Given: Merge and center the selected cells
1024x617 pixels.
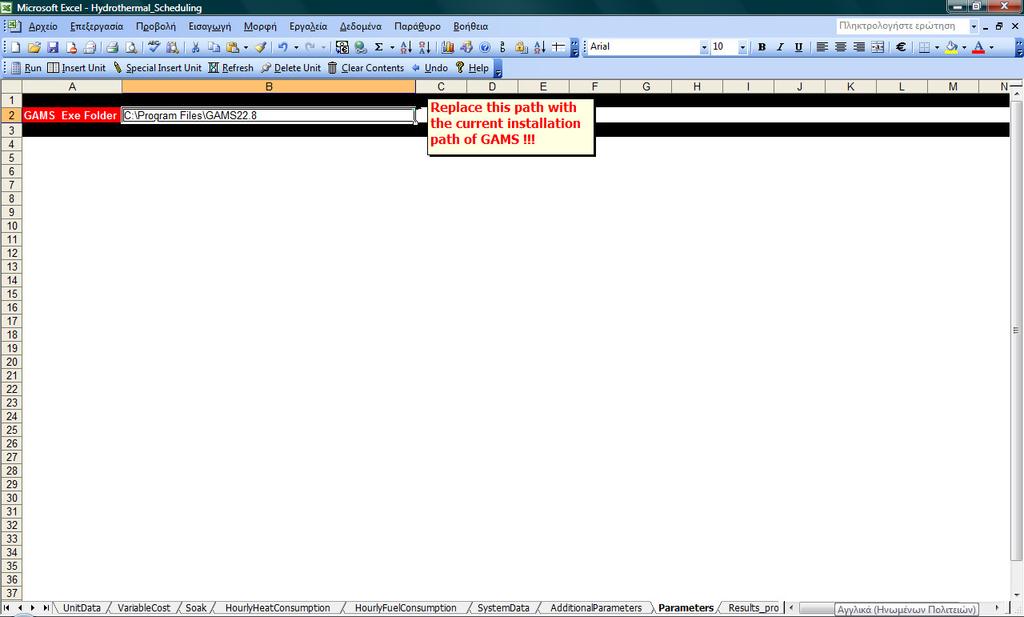Looking at the screenshot, I should tap(878, 47).
